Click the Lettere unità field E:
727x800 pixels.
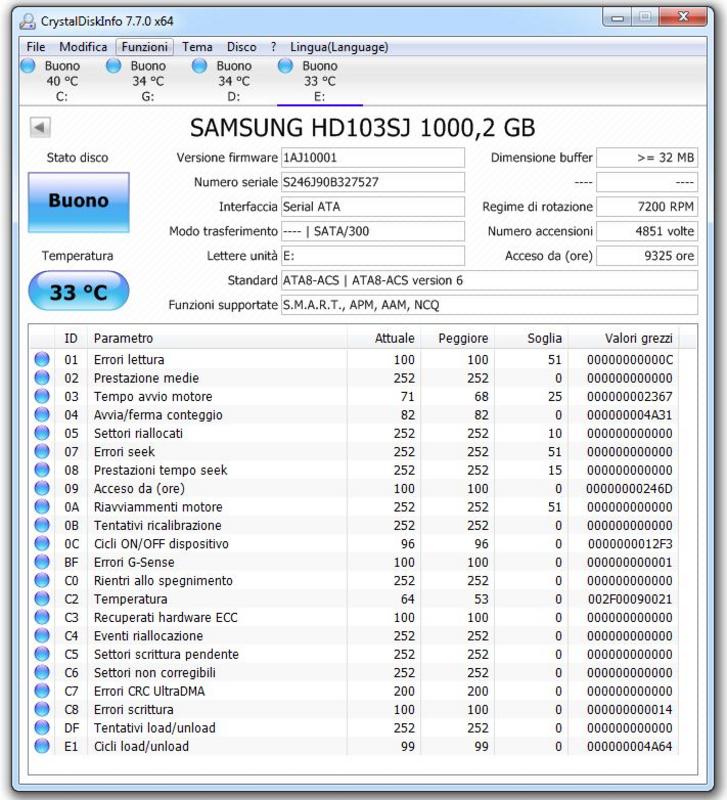[373, 256]
